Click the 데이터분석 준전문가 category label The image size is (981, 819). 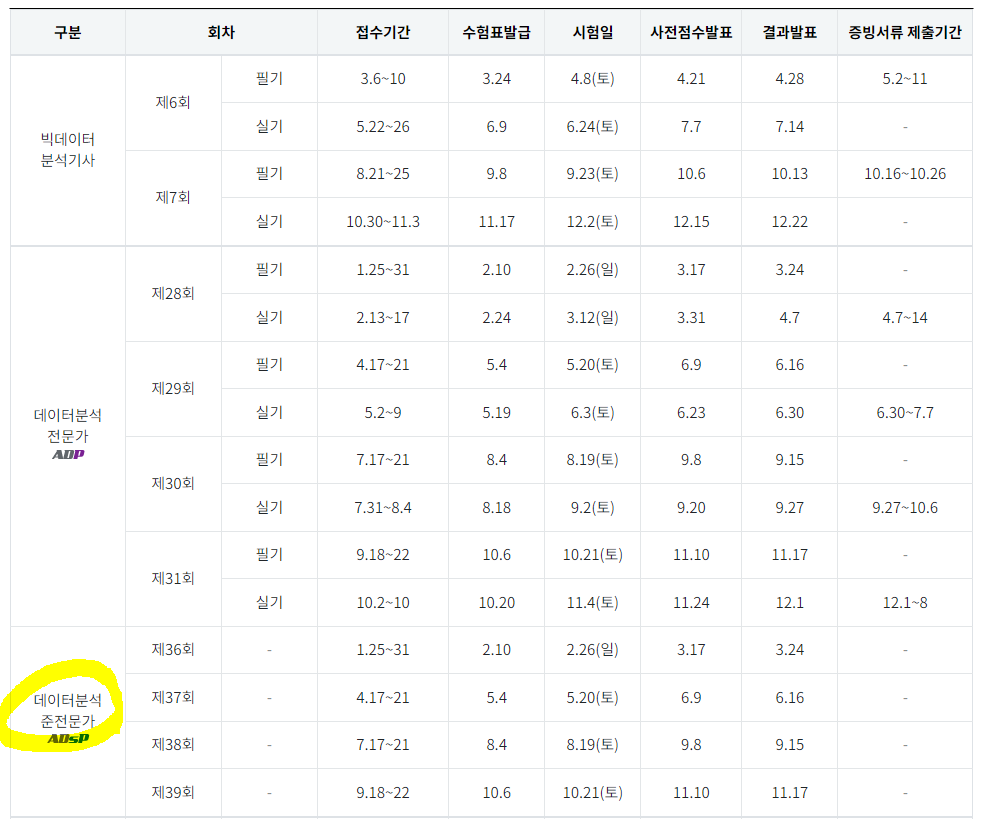pyautogui.click(x=68, y=711)
